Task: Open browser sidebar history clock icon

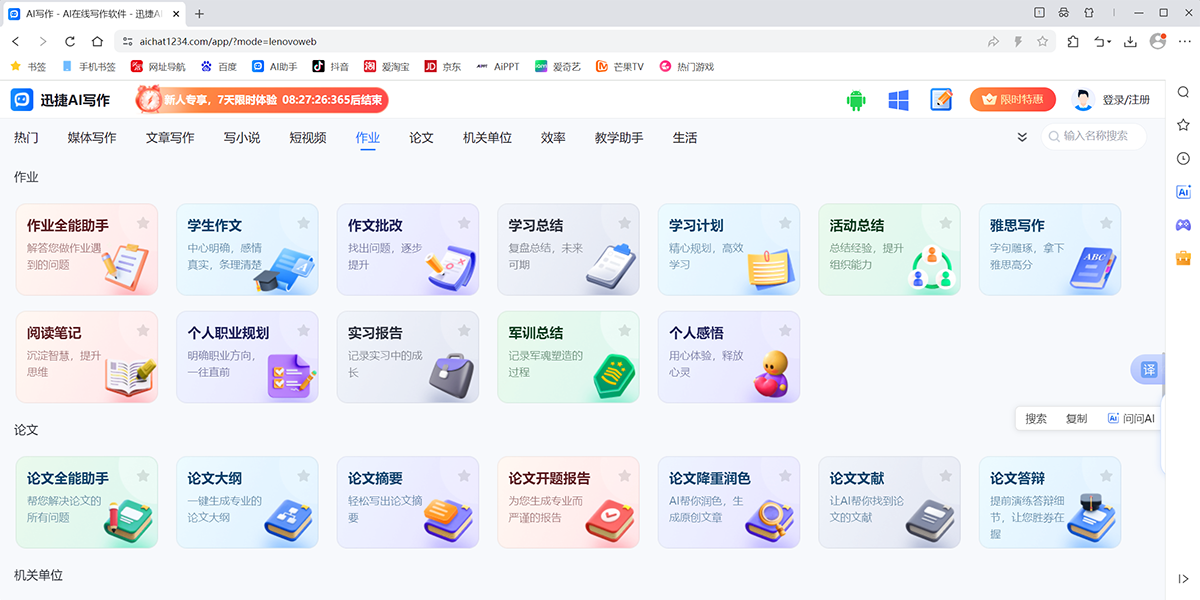Action: click(1183, 158)
